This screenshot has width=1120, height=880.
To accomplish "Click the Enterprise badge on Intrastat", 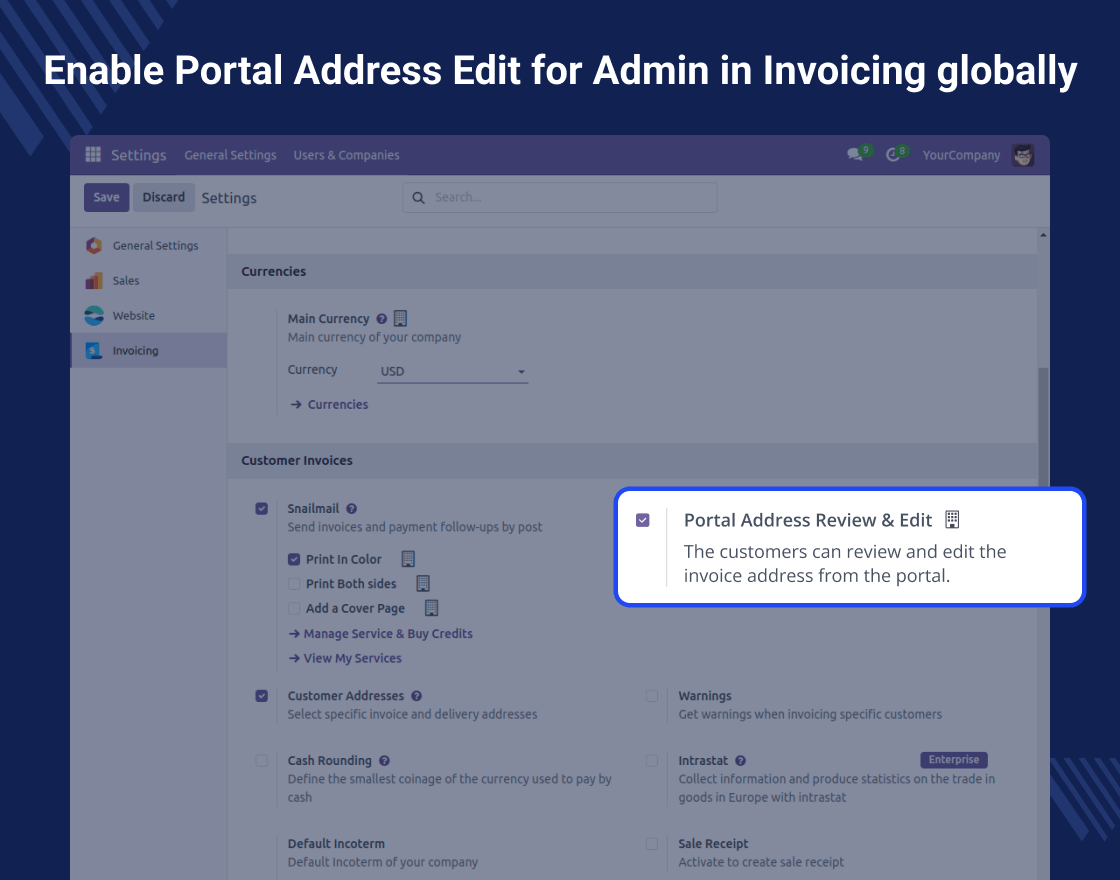I will [x=954, y=760].
